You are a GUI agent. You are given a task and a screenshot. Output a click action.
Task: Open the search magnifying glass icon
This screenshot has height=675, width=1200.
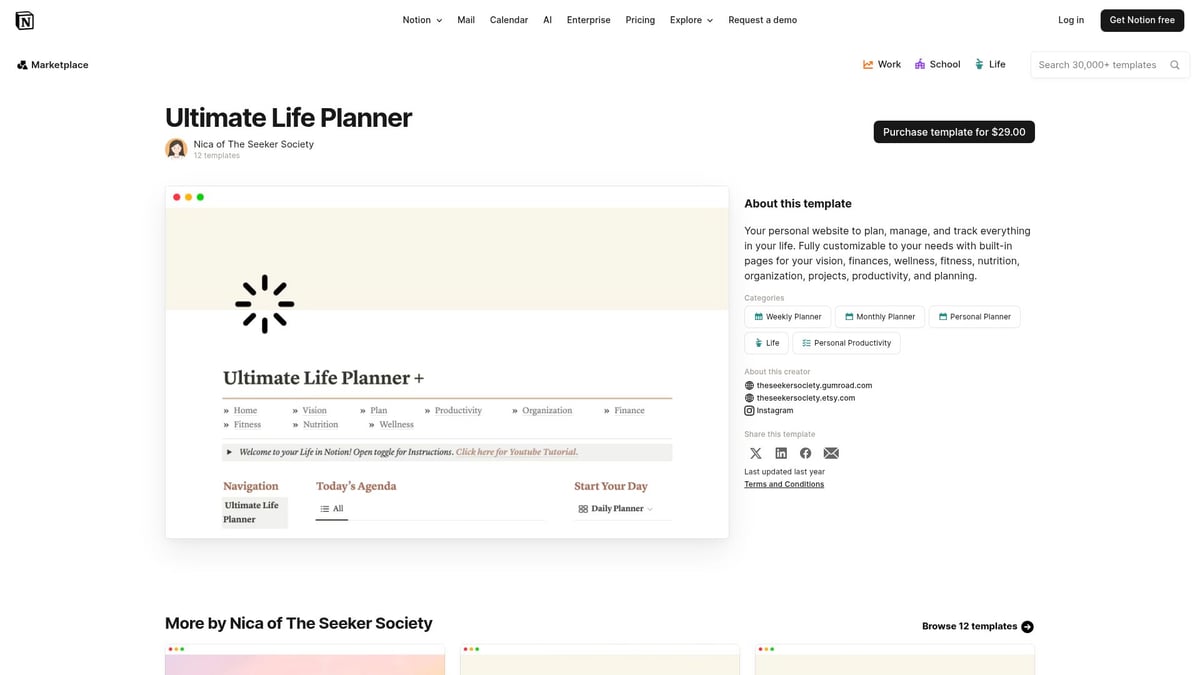pyautogui.click(x=1174, y=64)
